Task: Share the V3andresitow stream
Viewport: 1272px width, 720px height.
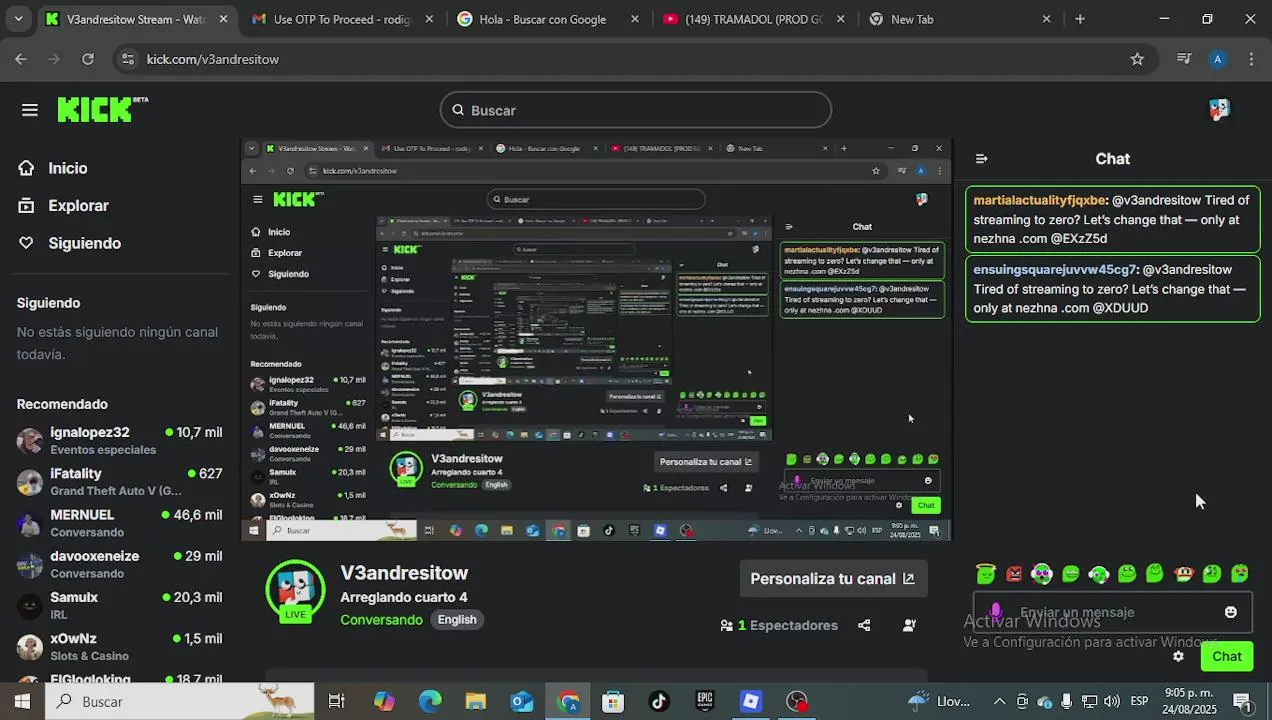Action: (864, 626)
